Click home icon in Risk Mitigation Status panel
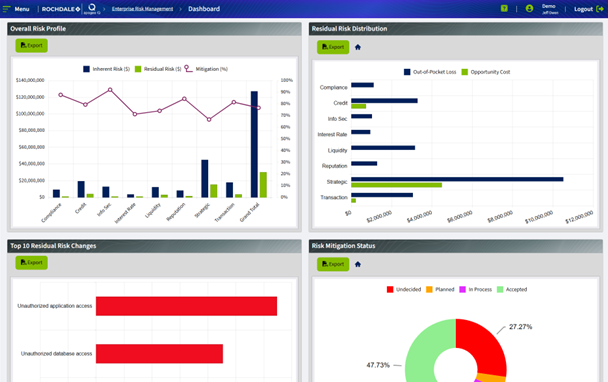The height and width of the screenshot is (382, 608). tap(358, 264)
